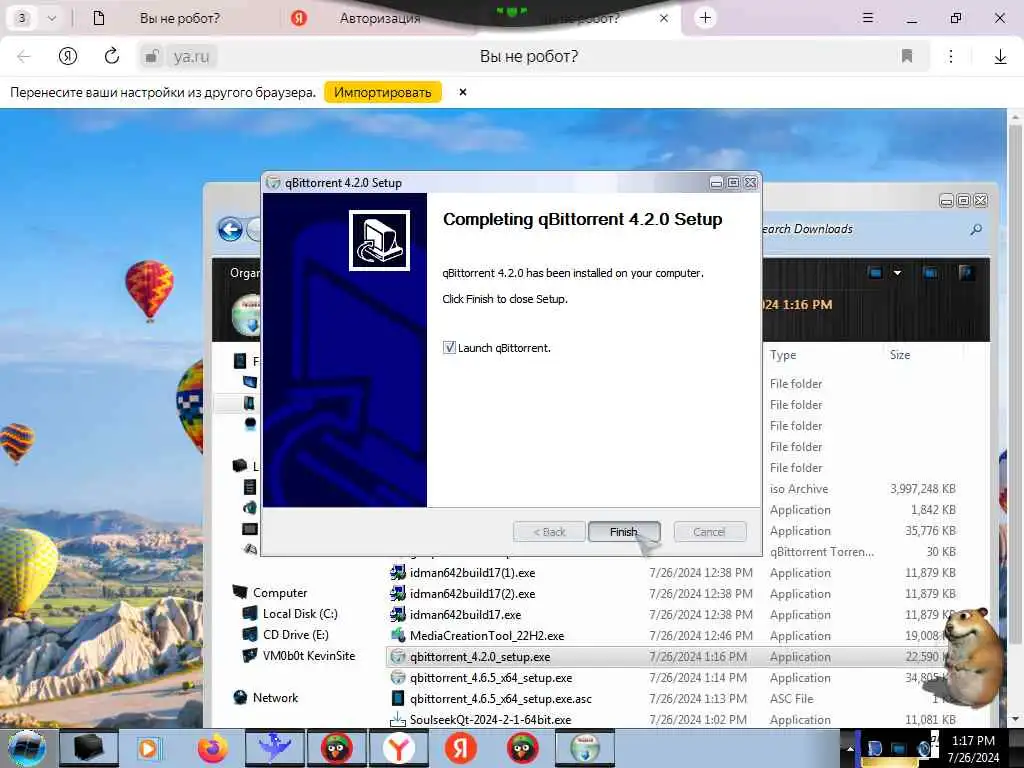Image resolution: width=1024 pixels, height=768 pixels.
Task: Select VM0b0t KevinSite in navigation pane
Action: pyautogui.click(x=308, y=656)
